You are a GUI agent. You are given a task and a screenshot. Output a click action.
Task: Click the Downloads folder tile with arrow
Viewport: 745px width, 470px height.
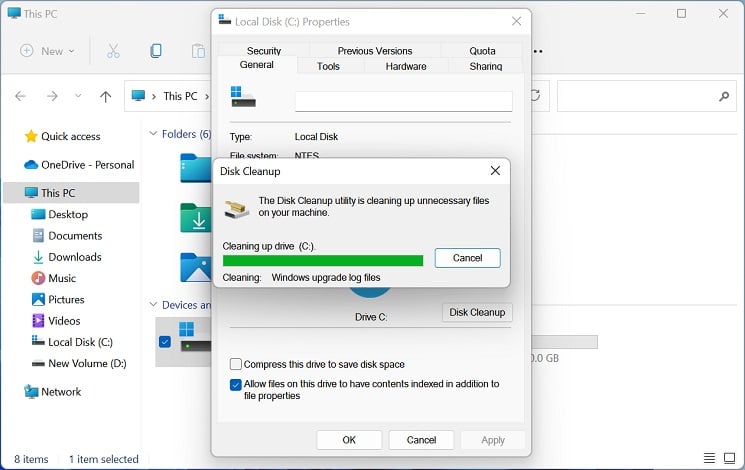(x=196, y=218)
